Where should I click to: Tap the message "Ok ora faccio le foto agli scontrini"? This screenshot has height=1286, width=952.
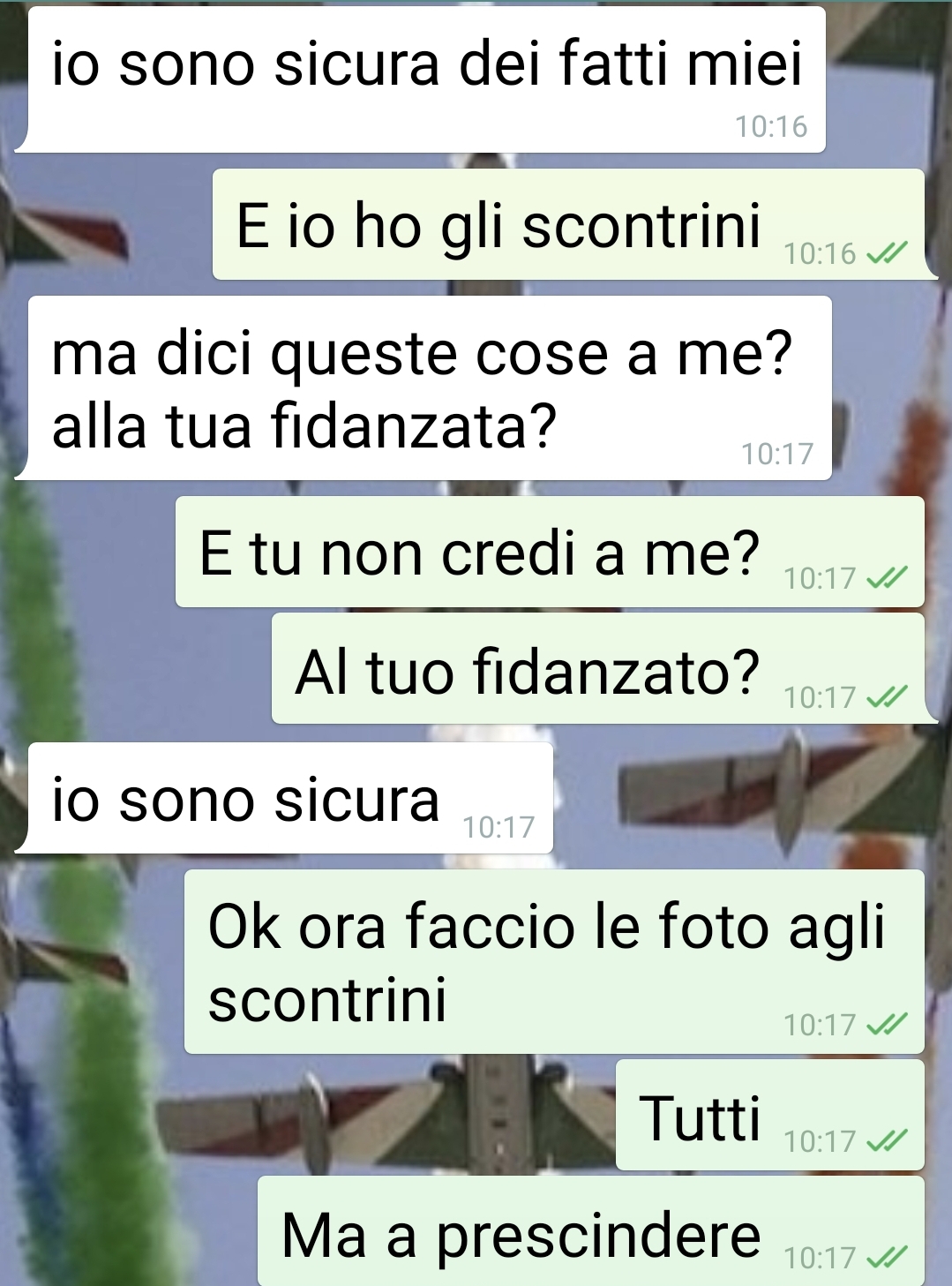(554, 961)
